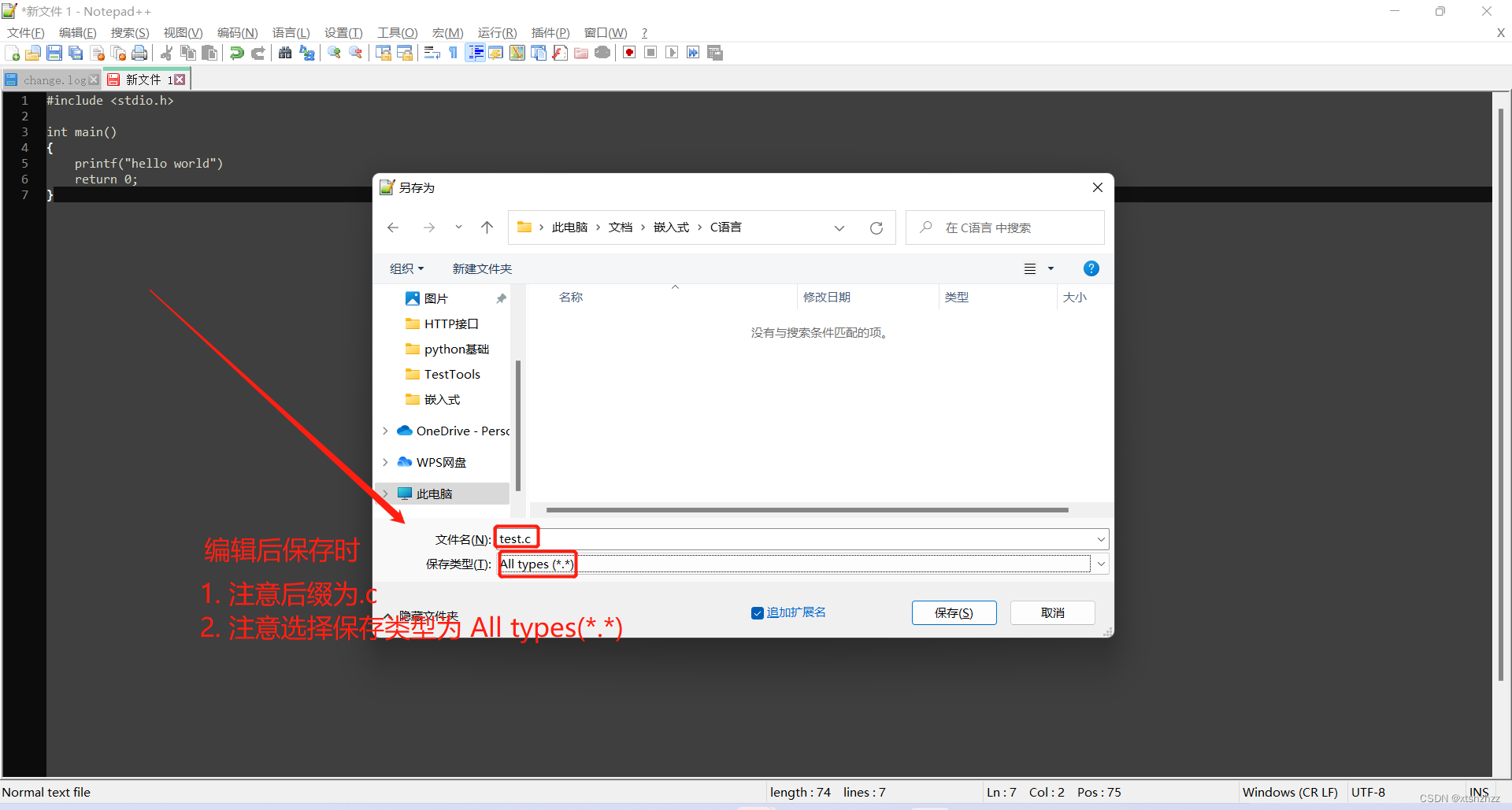This screenshot has width=1512, height=810.
Task: Sort by the 修改日期 column header
Action: (x=827, y=297)
